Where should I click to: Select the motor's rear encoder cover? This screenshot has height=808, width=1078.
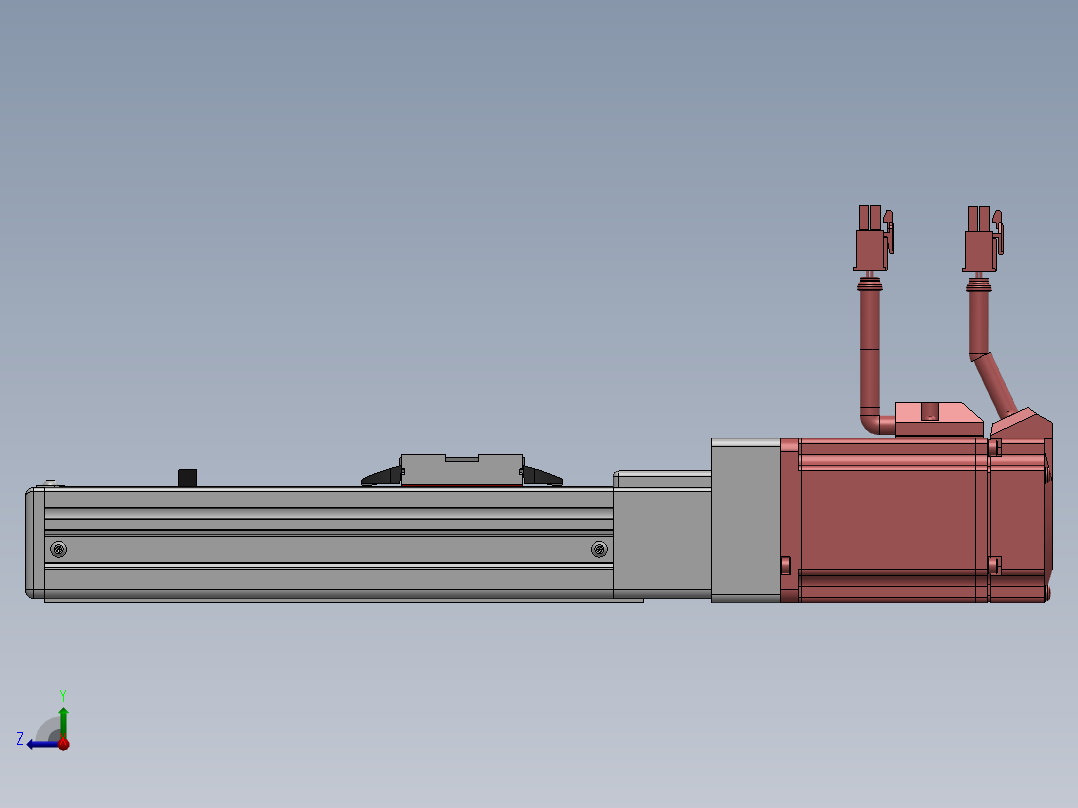[1018, 520]
